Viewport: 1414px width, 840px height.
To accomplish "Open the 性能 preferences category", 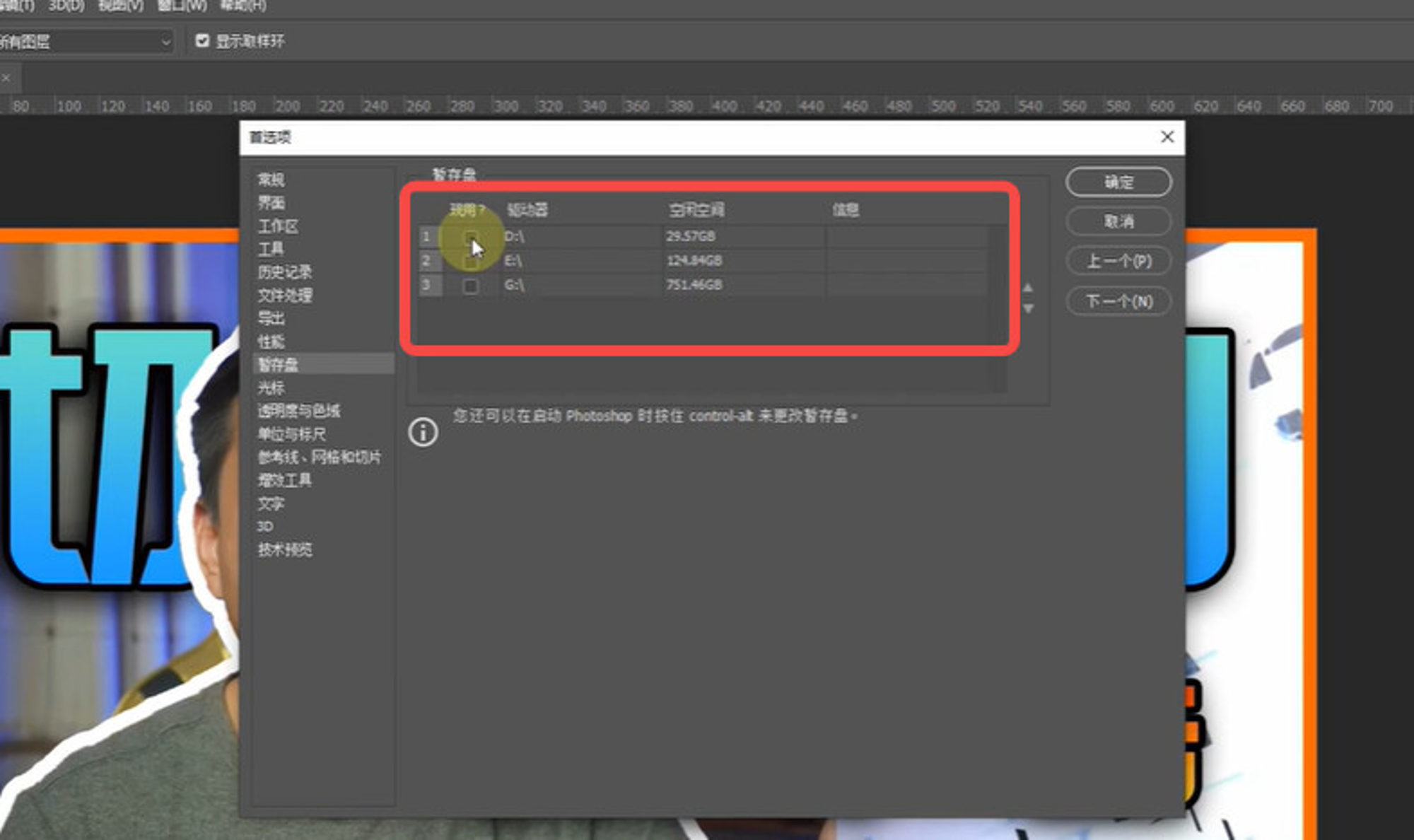I will [x=271, y=342].
